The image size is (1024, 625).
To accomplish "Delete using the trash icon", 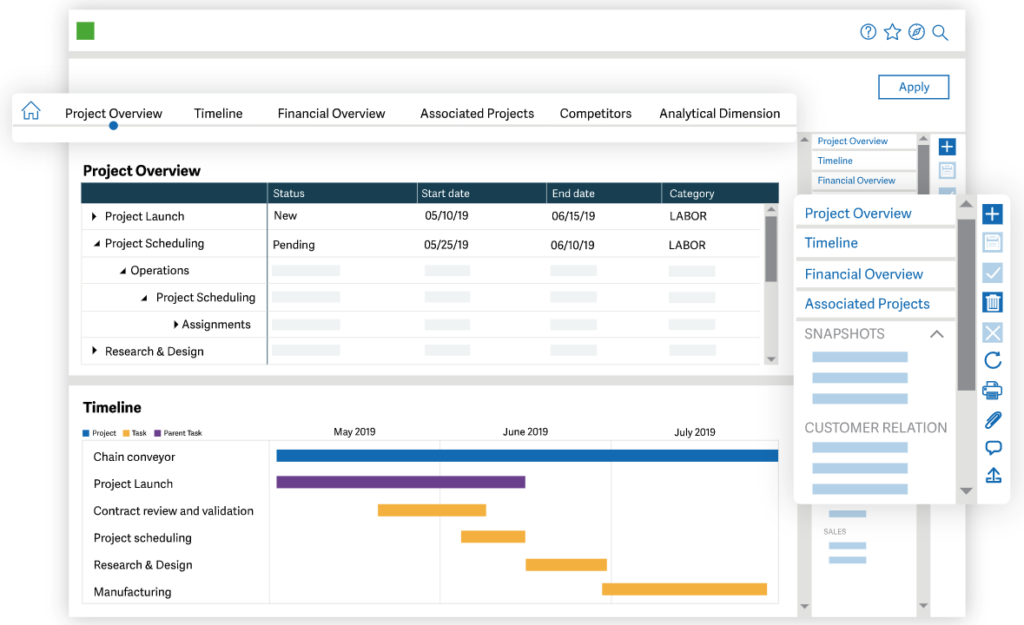I will tap(992, 302).
